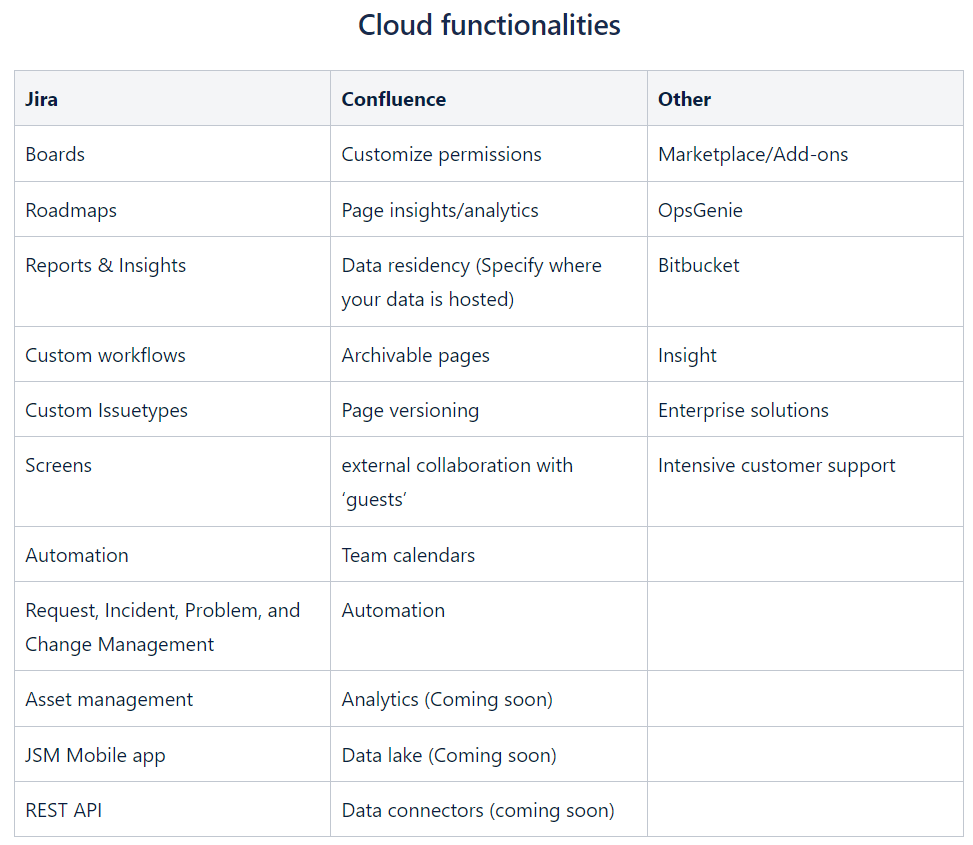Click the Bitbucket cell
The width and height of the screenshot is (973, 845).
(805, 282)
